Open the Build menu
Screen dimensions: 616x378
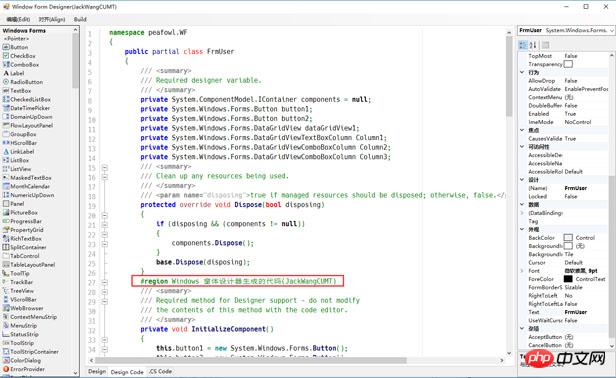[x=80, y=19]
